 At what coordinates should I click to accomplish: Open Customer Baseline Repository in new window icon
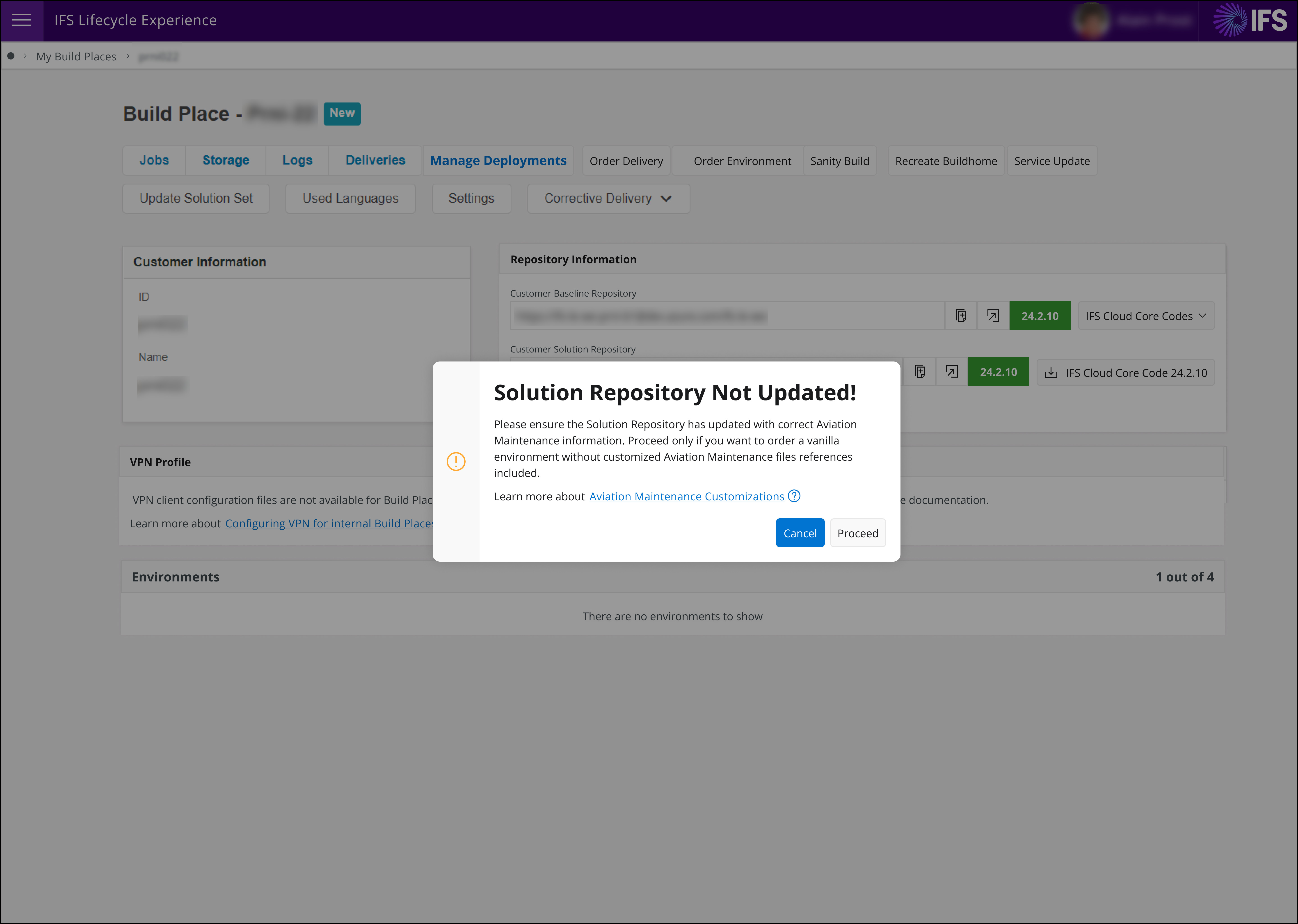tap(993, 316)
